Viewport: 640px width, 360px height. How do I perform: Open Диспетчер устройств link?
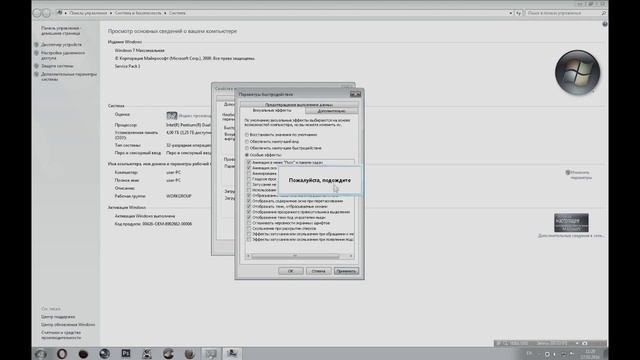[61, 44]
